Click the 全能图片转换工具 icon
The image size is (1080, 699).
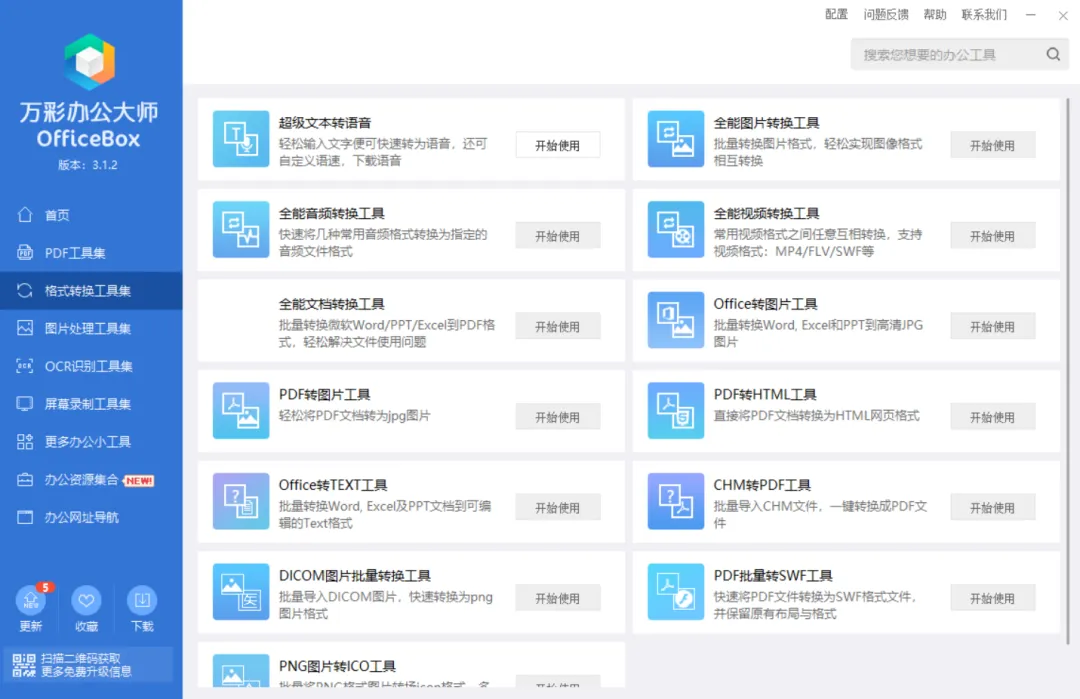pos(676,139)
